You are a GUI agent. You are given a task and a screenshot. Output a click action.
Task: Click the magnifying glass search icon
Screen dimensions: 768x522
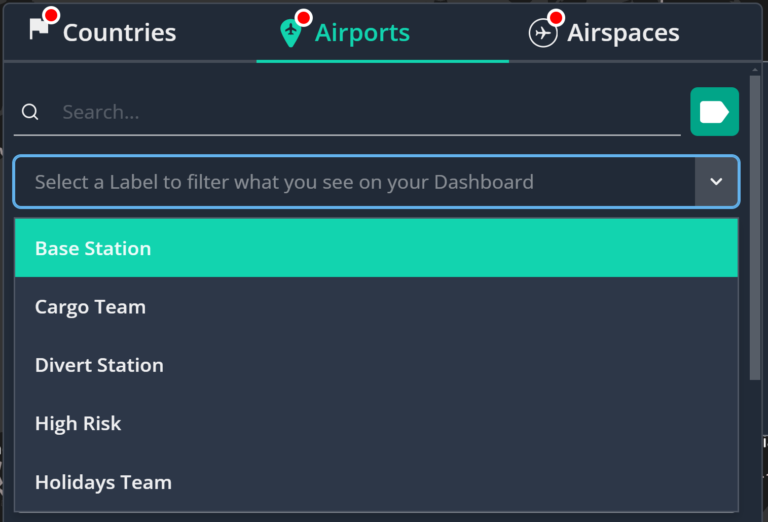coord(30,112)
